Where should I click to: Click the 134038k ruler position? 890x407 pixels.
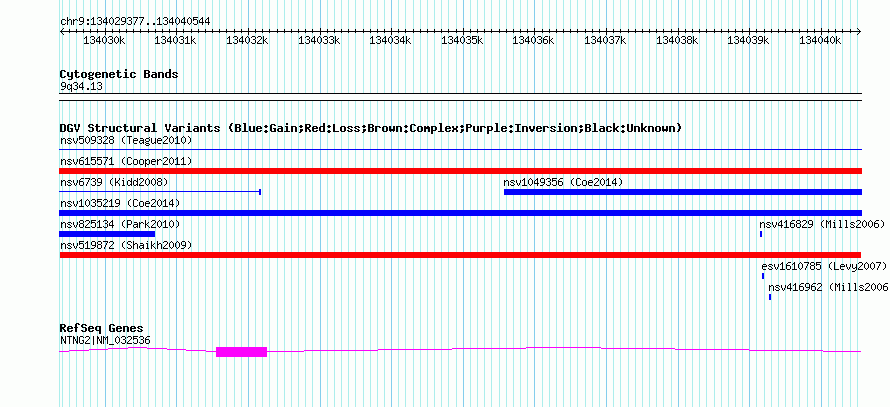pos(677,40)
